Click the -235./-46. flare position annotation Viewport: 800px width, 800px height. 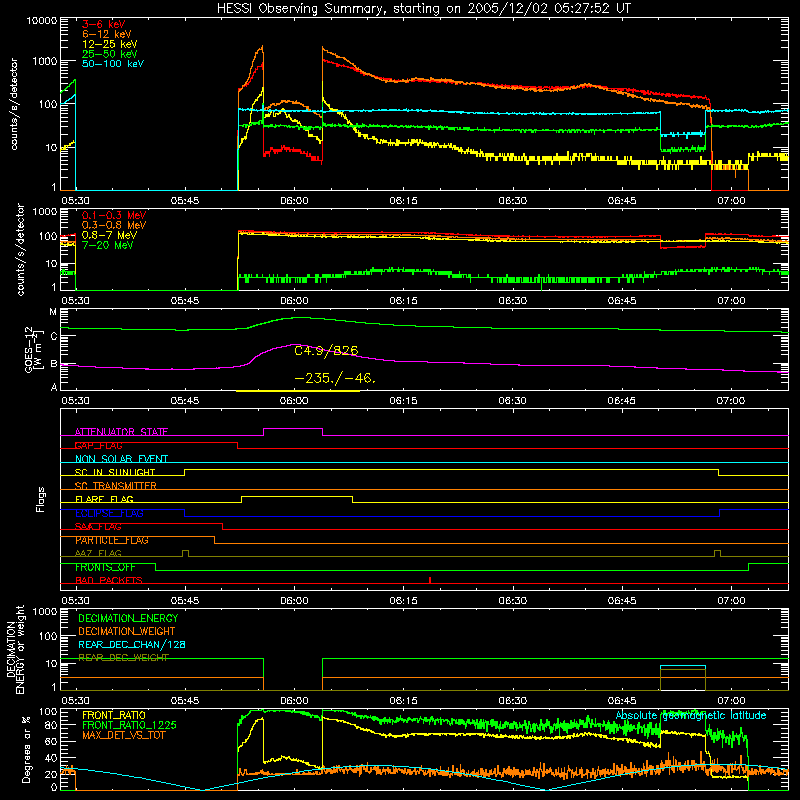[x=335, y=379]
